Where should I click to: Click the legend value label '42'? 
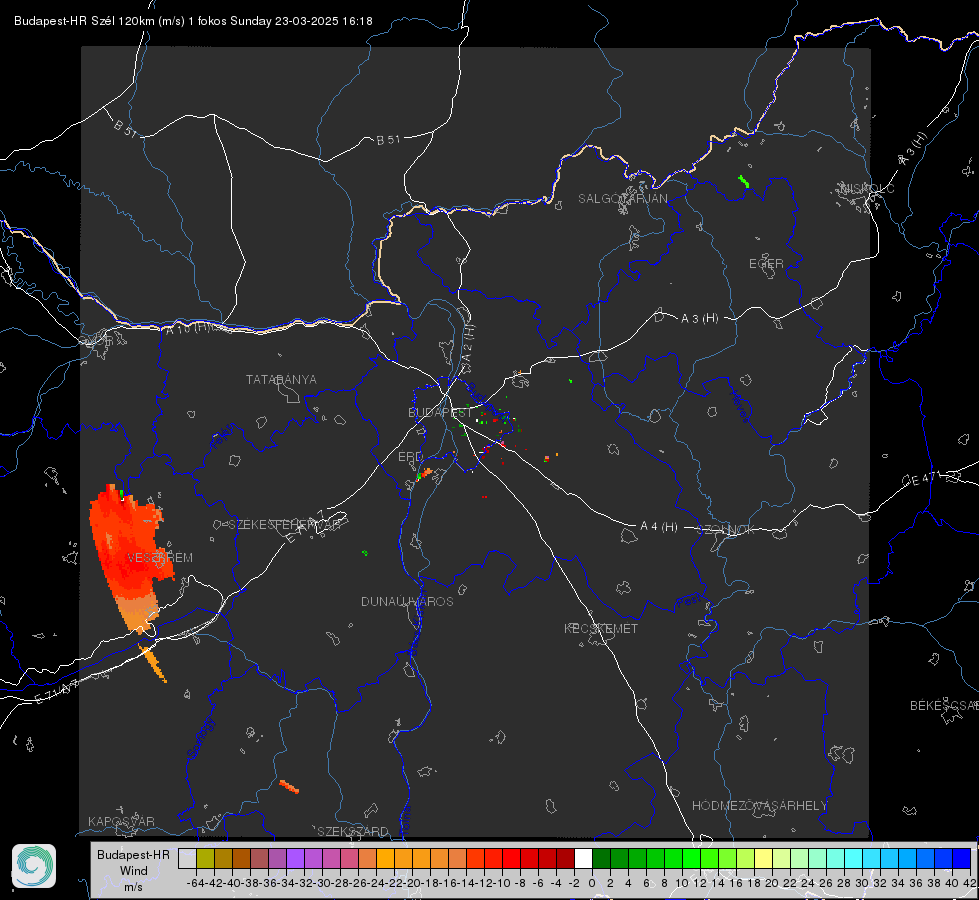point(970,883)
